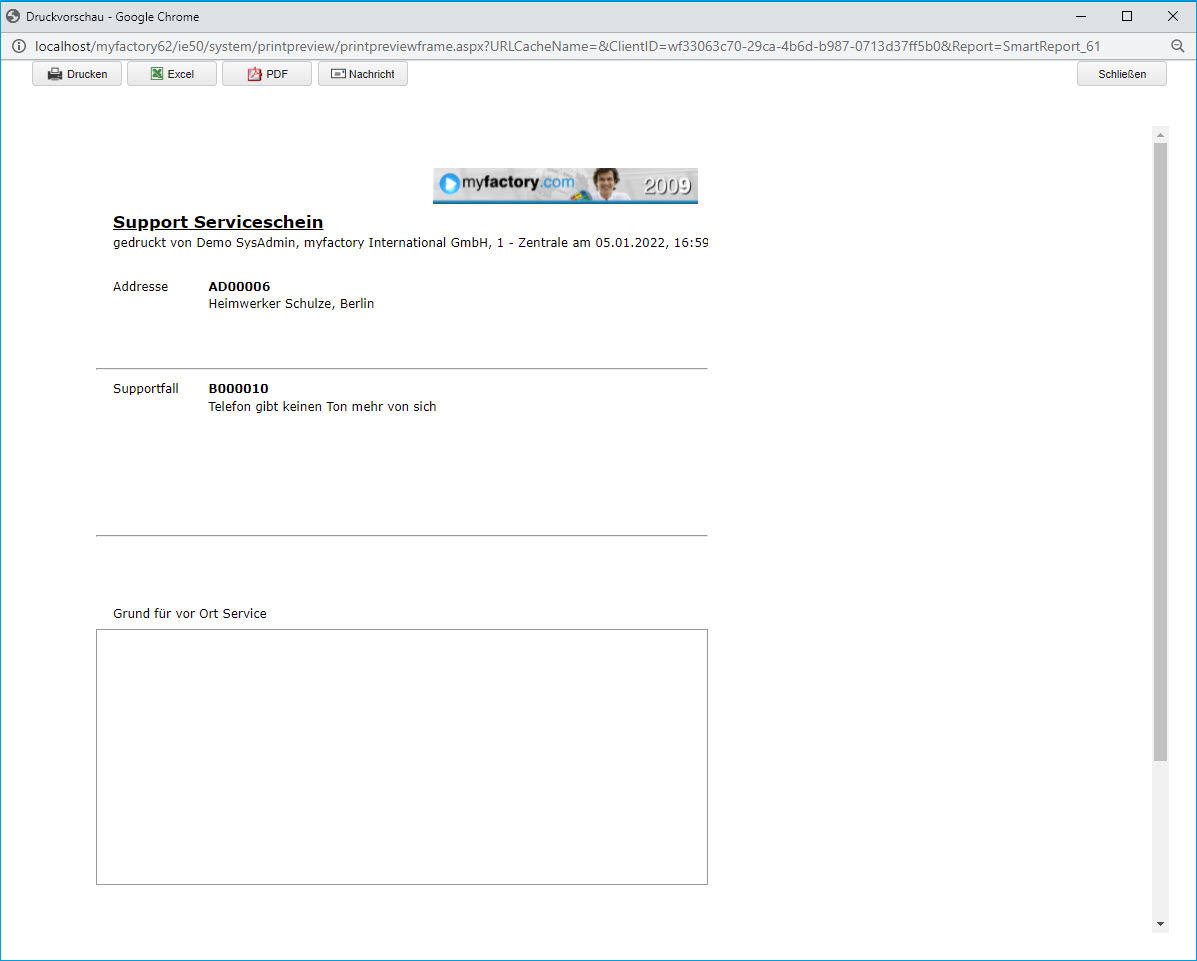Click the empty Grund für vor Ort Service box

coord(402,757)
